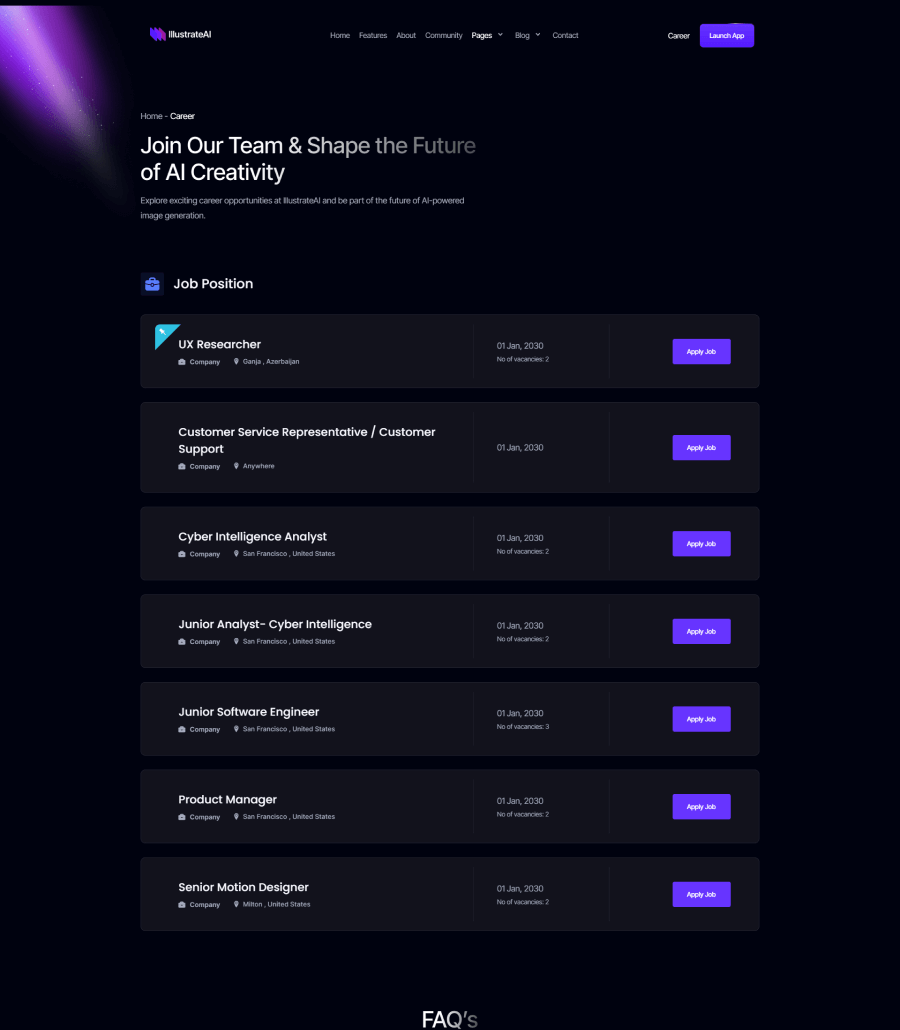Click the location pin beside Milton, United States
900x1030 pixels.
(x=237, y=904)
